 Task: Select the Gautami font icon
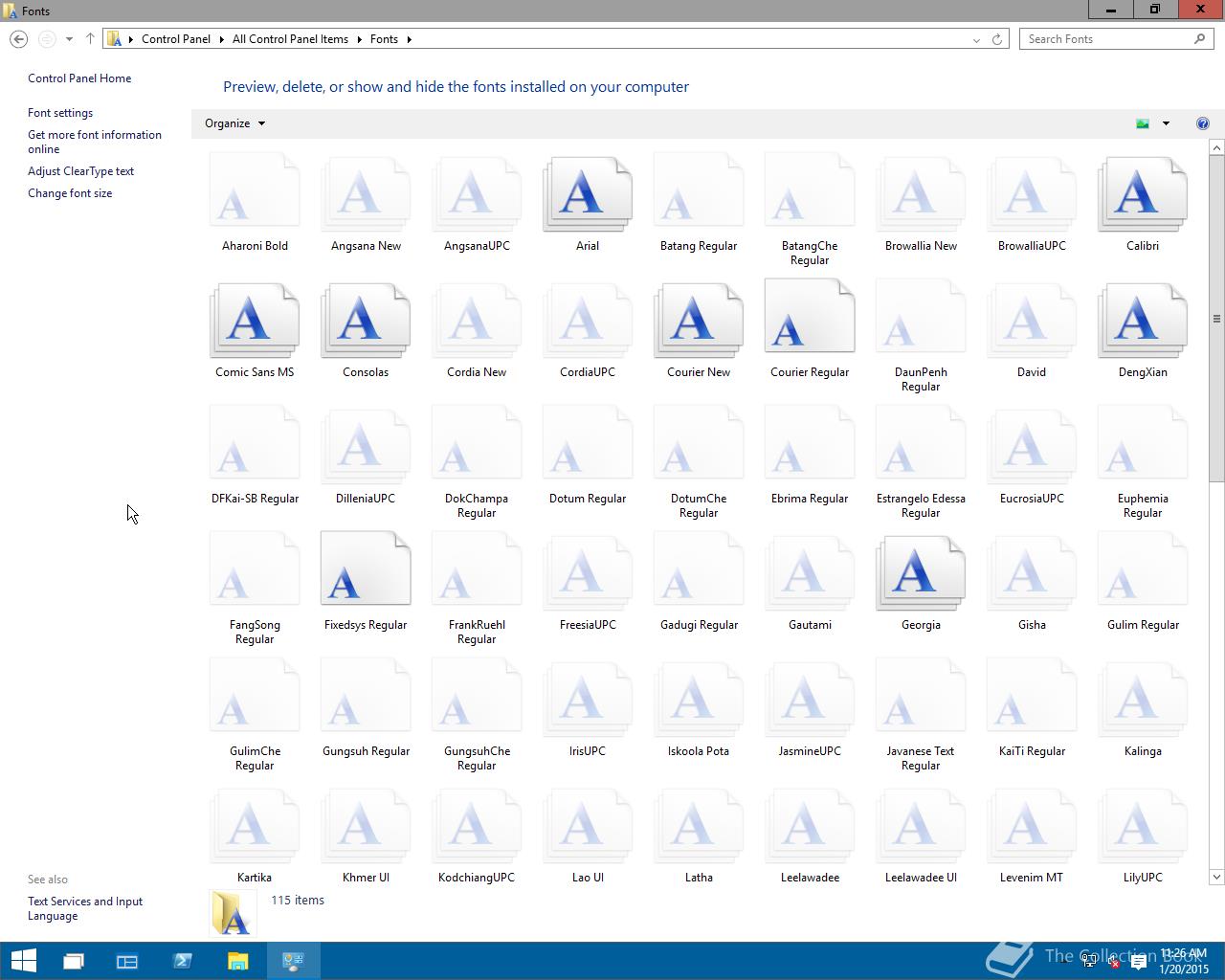pyautogui.click(x=810, y=573)
